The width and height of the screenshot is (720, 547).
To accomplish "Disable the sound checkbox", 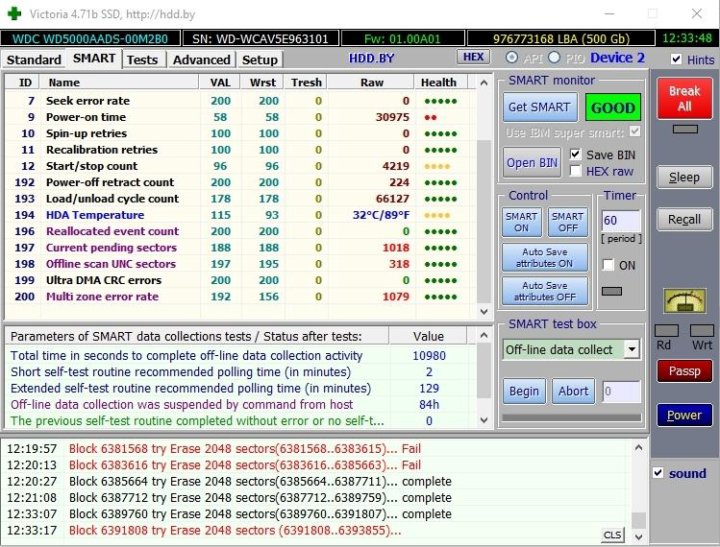I will 658,473.
